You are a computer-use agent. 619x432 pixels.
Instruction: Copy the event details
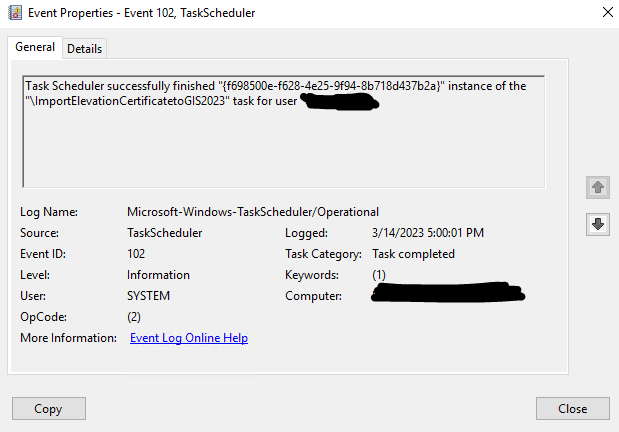49,408
